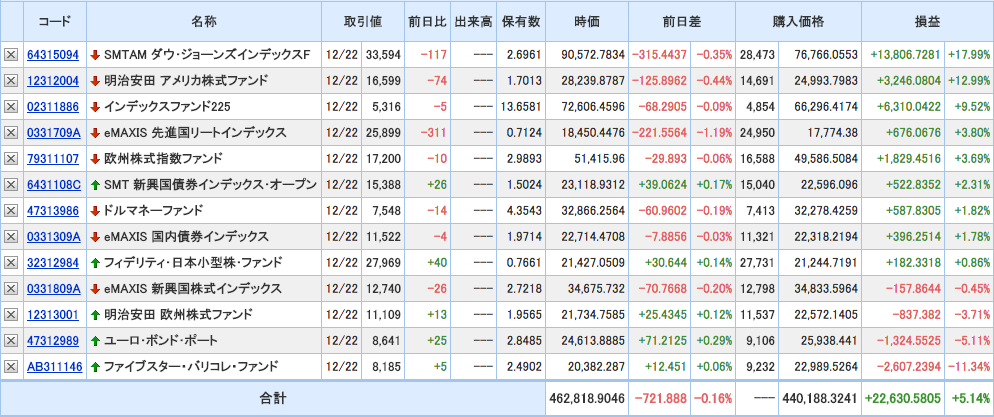
Task: Open fund code link 02311886
Action: [x=53, y=106]
